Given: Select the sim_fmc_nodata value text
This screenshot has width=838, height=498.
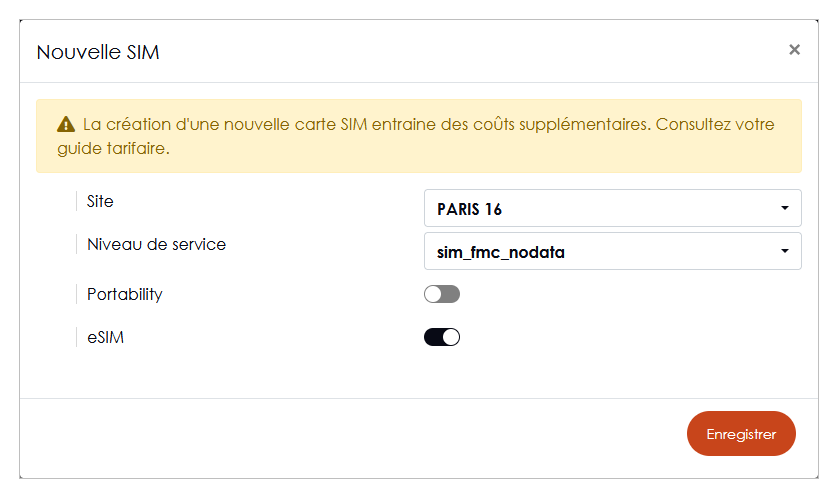Looking at the screenshot, I should pyautogui.click(x=501, y=252).
